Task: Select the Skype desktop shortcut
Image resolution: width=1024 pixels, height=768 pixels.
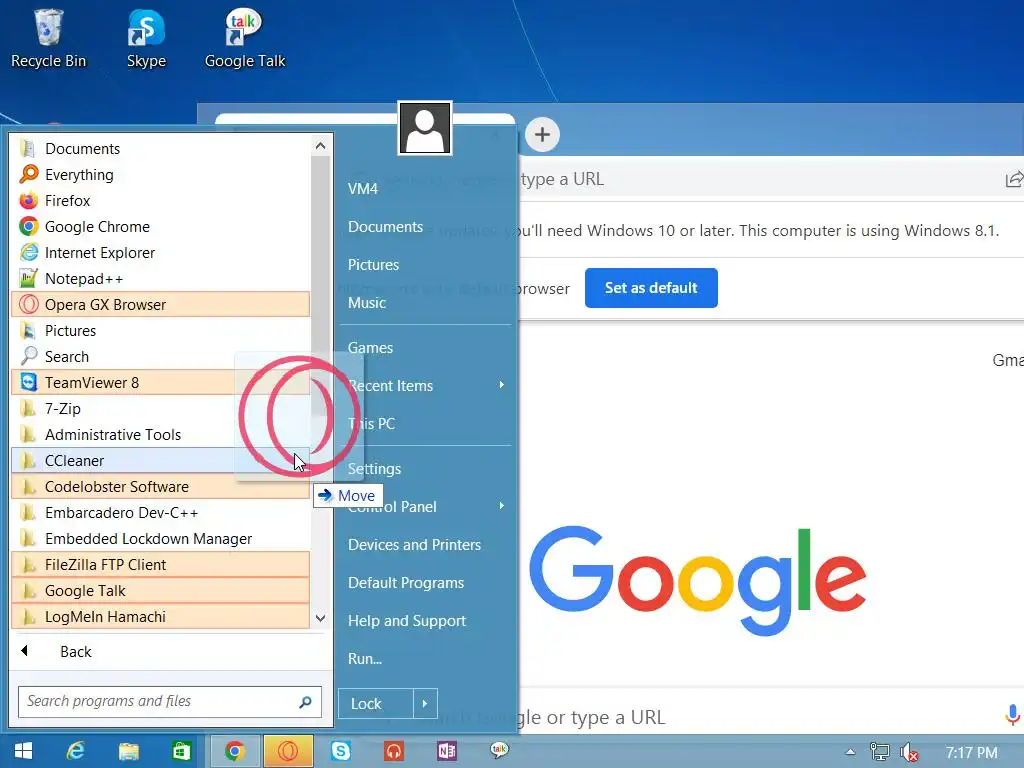Action: [146, 39]
